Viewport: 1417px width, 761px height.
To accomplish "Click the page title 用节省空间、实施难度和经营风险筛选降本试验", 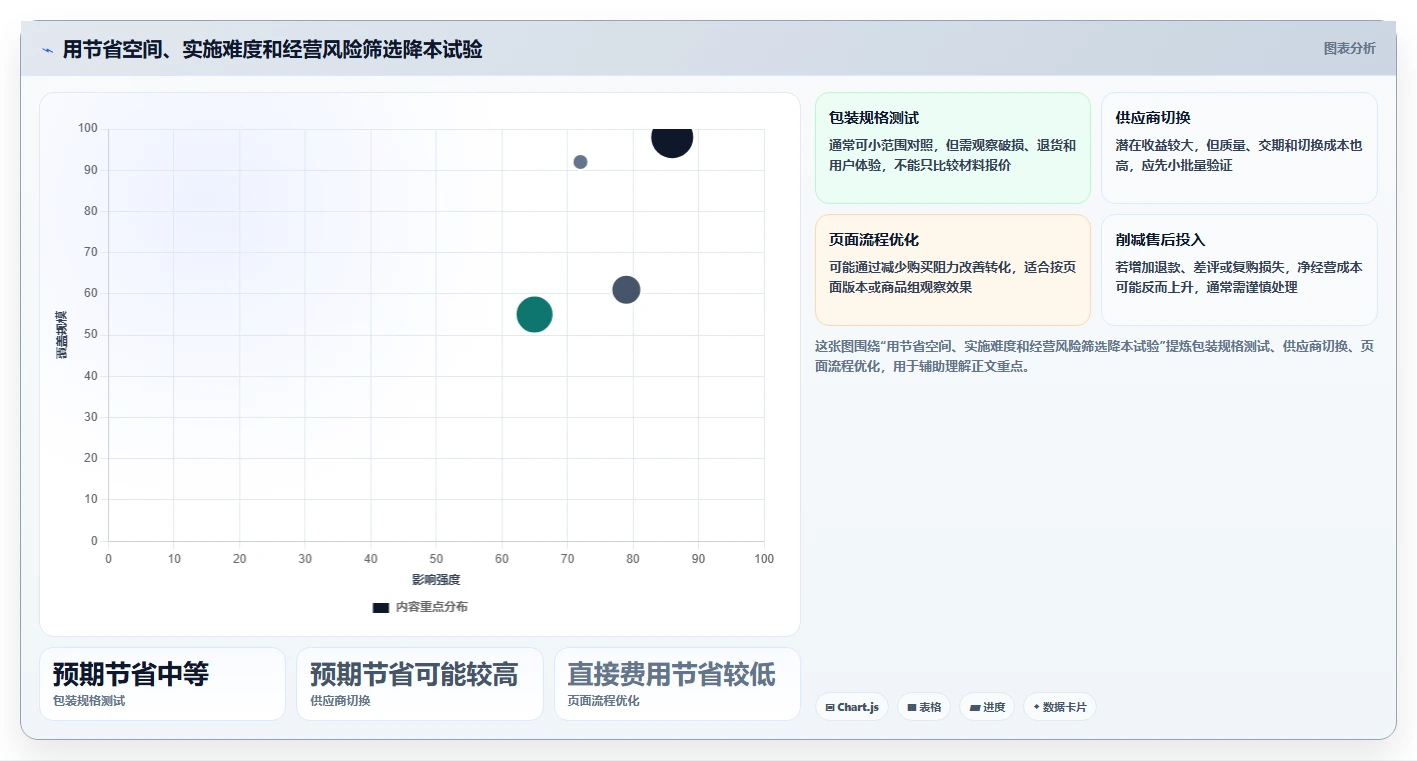I will (272, 49).
